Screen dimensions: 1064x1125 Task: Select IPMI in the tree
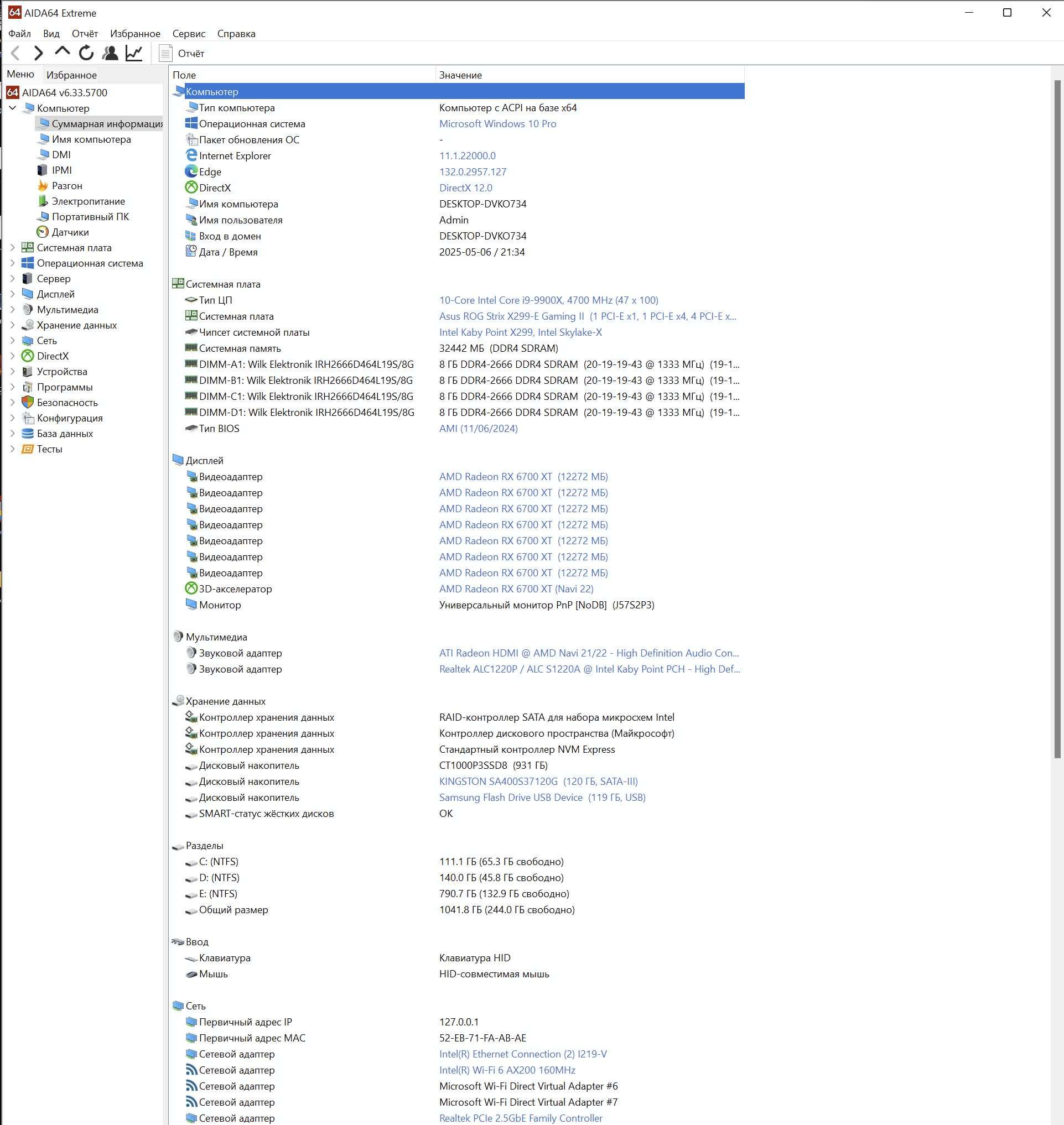tap(62, 170)
